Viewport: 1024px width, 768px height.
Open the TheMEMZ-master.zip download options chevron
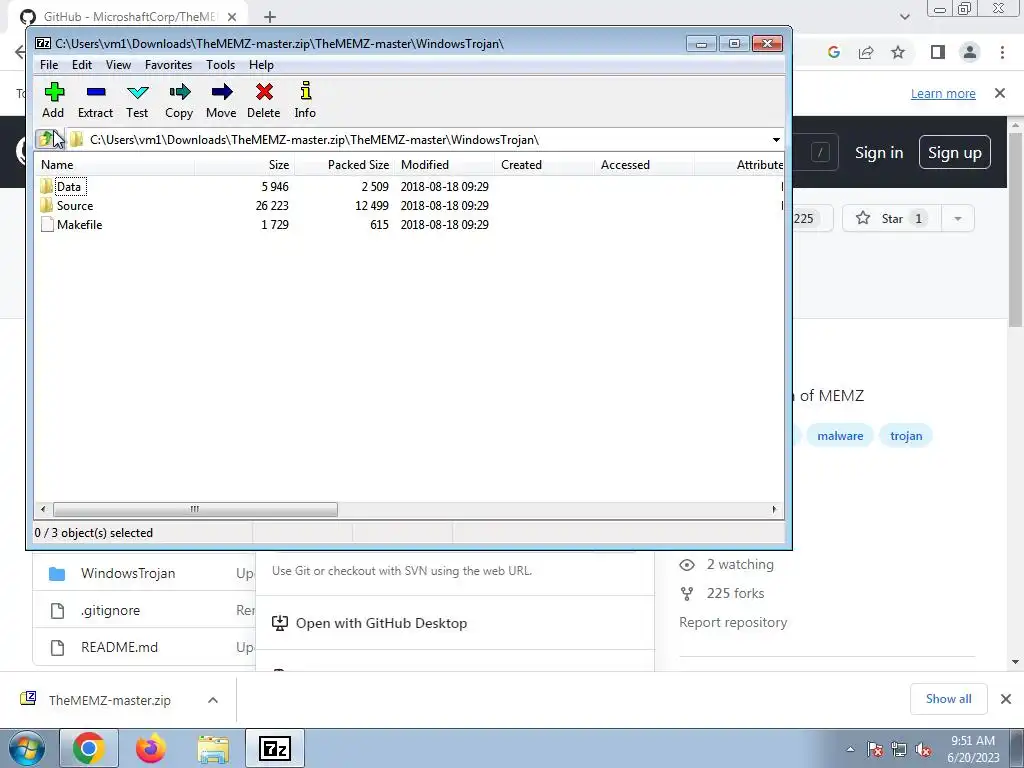(x=213, y=700)
